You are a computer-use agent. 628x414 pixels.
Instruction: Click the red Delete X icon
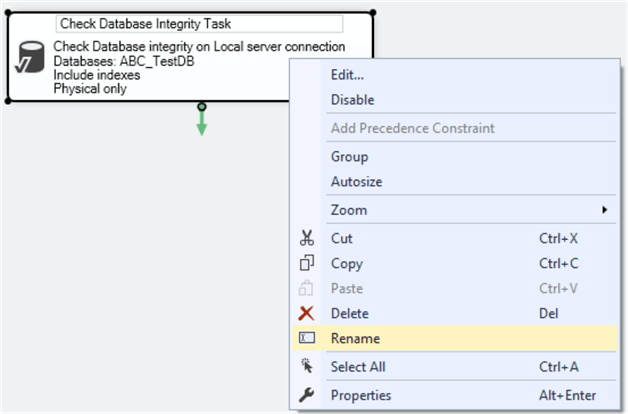point(307,313)
